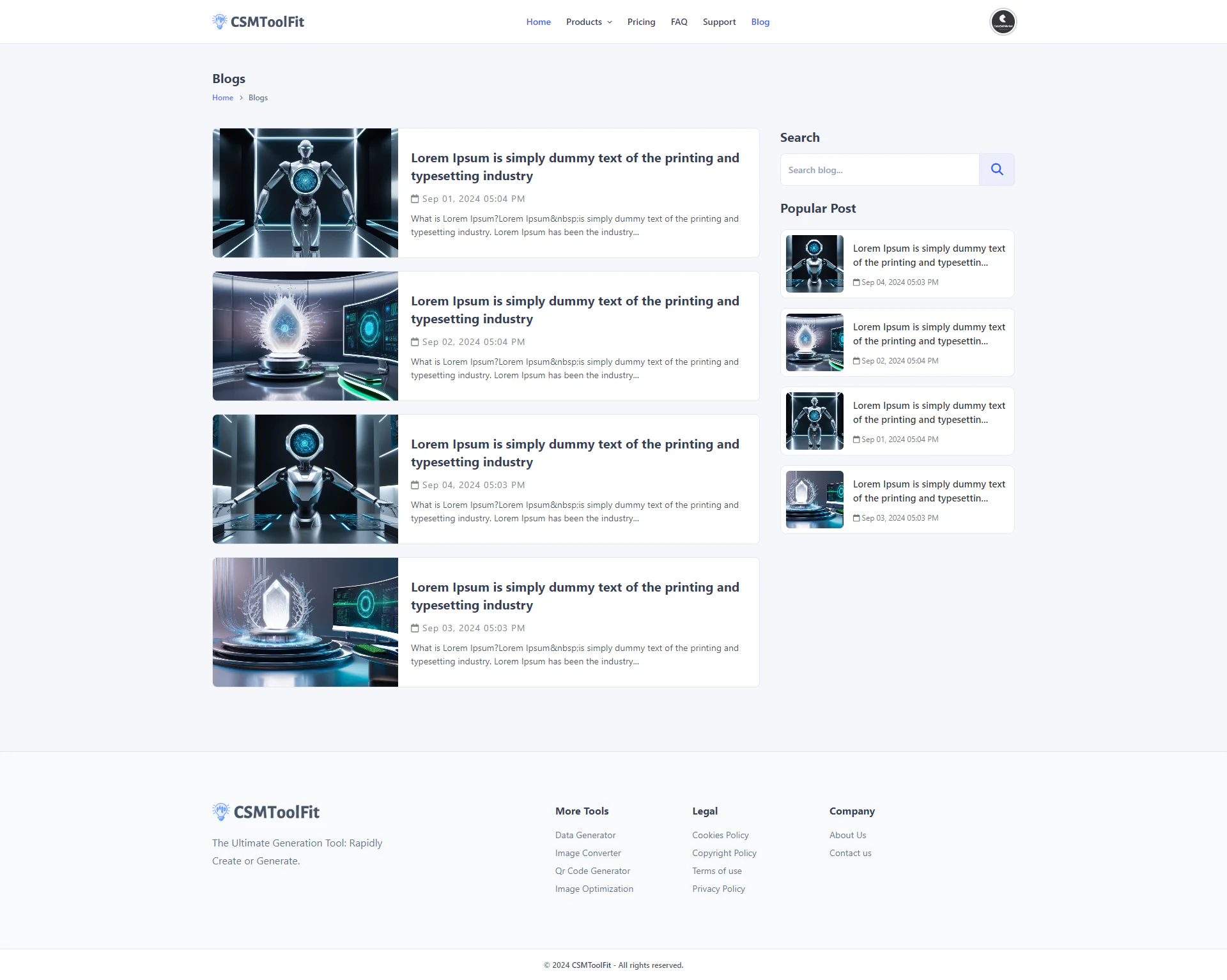Screen dimensions: 1227x980
Task: Focus the Search blog input field
Action: (x=879, y=170)
